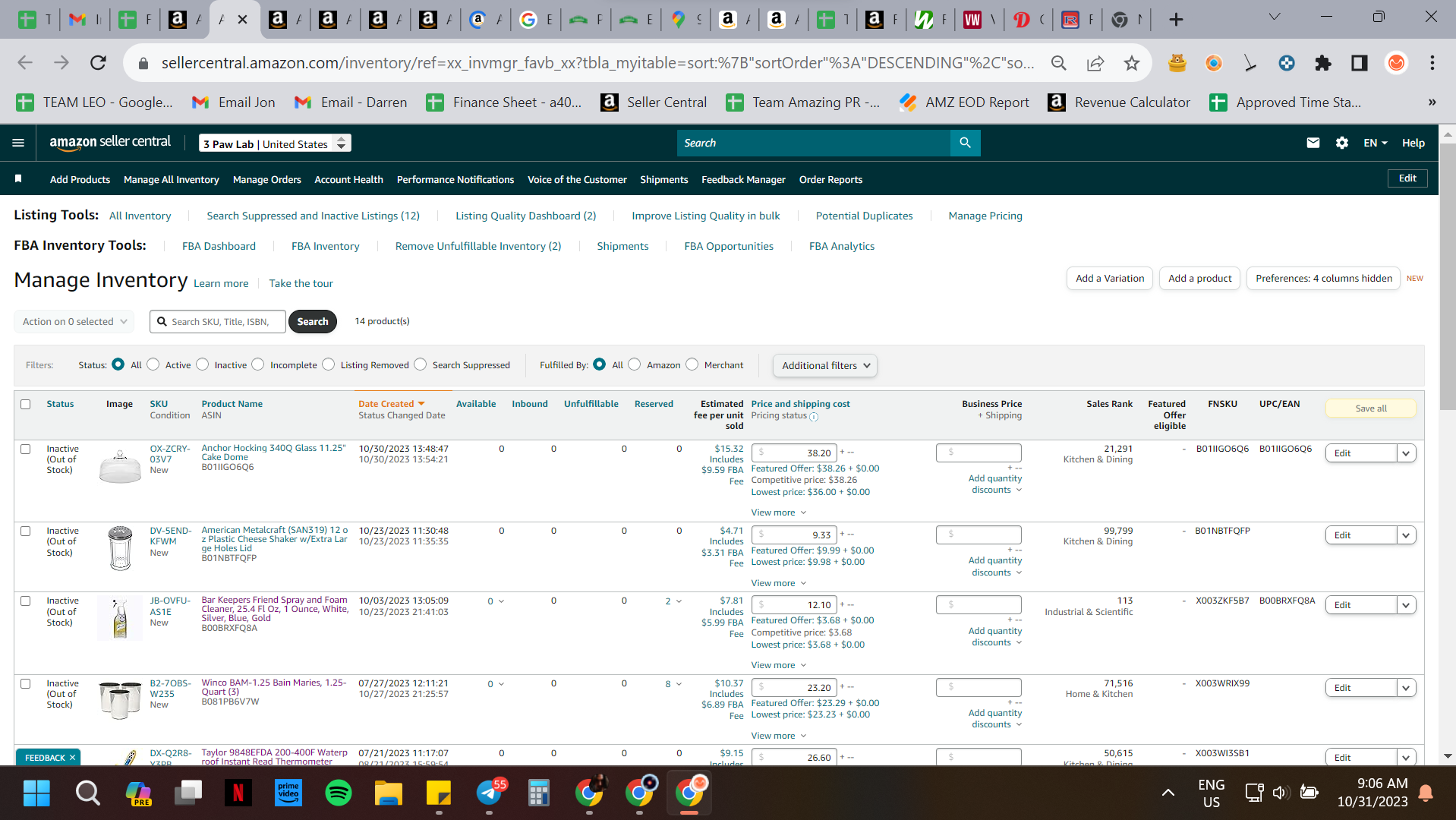Open the 3 Paw Lab store switcher
The height and width of the screenshot is (820, 1456).
click(275, 143)
